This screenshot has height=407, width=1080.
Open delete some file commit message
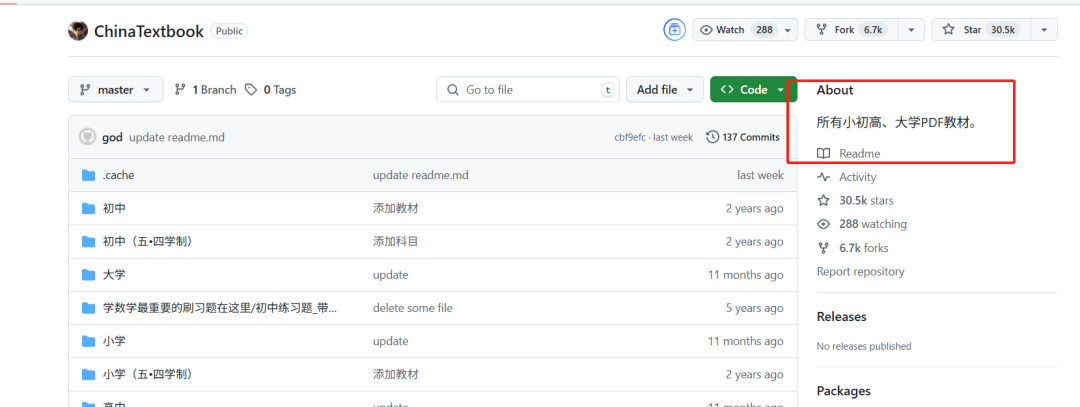click(x=413, y=308)
